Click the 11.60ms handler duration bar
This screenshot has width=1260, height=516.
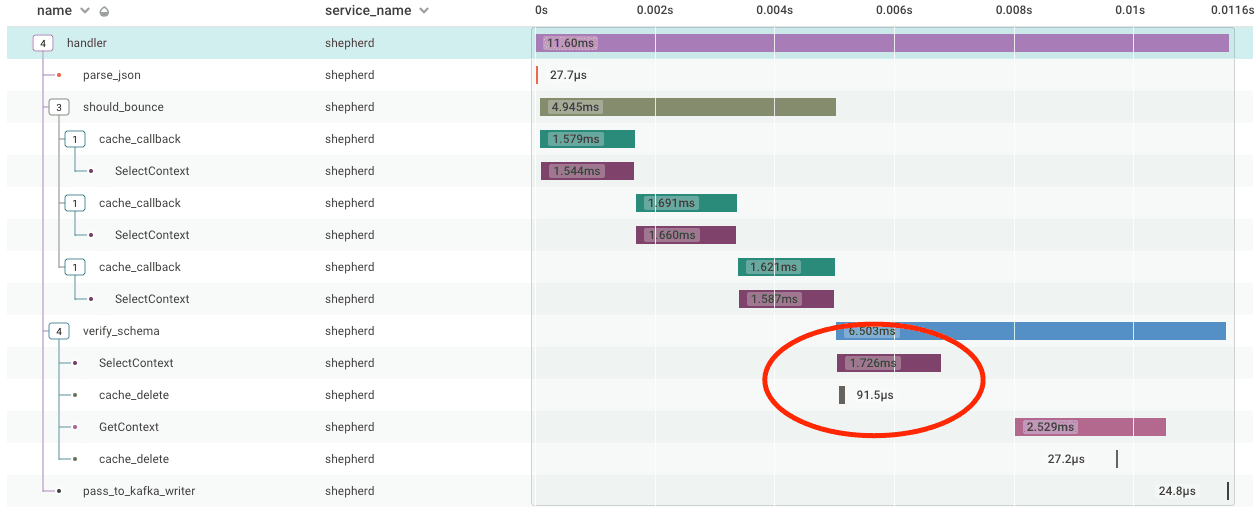881,43
